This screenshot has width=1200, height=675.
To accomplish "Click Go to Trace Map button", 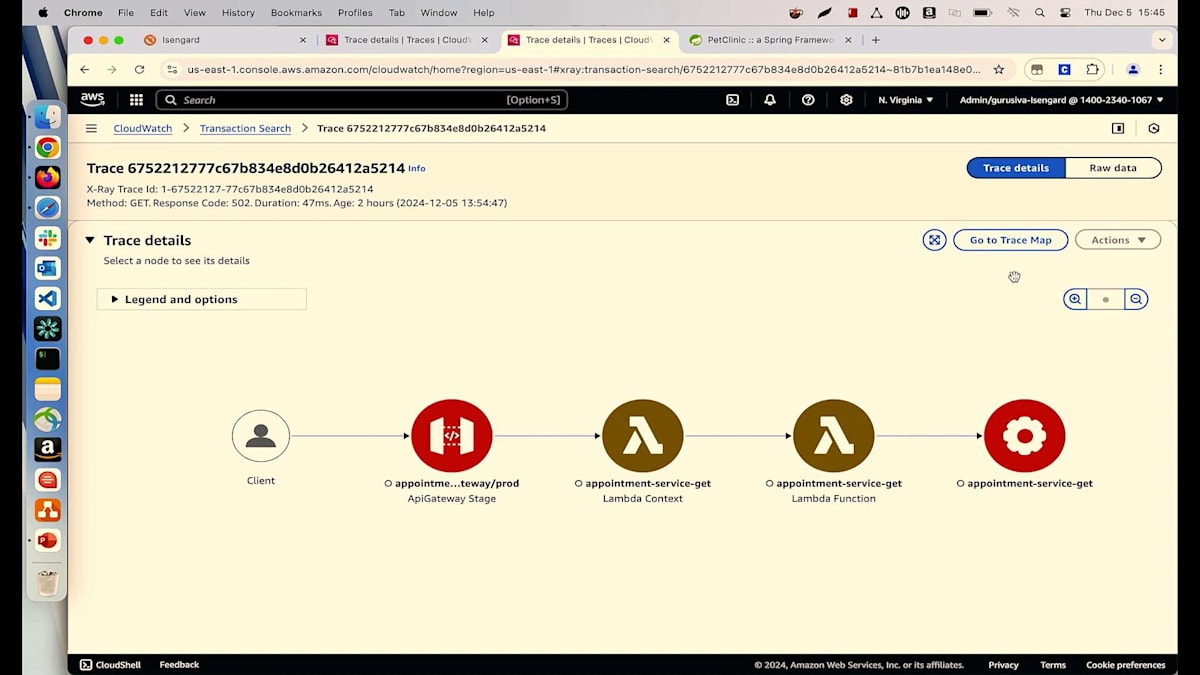I will tap(1011, 240).
